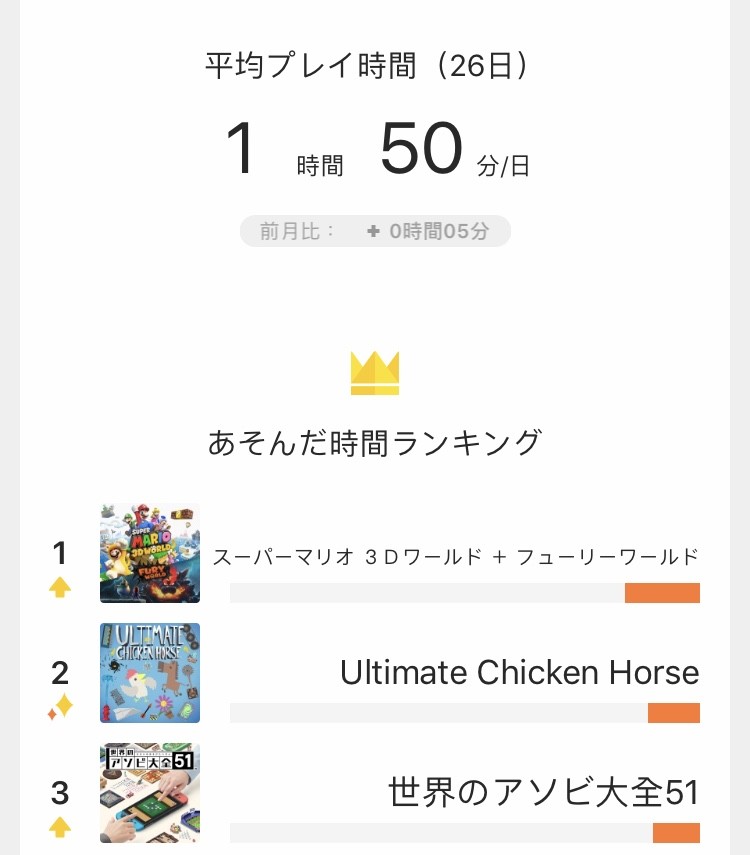Open the 世界のアソビ大全51 cover thumbnail
Screen dimensions: 750x855
click(150, 793)
